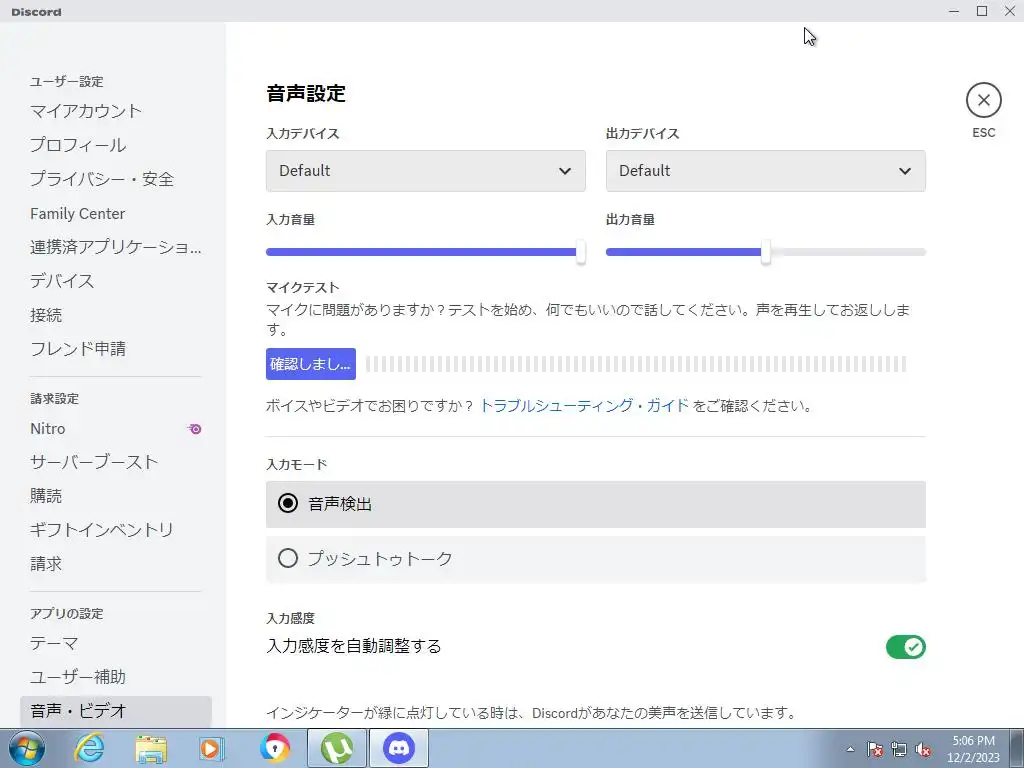The image size is (1024, 768).
Task: Open Windows Start orb
Action: coord(27,748)
